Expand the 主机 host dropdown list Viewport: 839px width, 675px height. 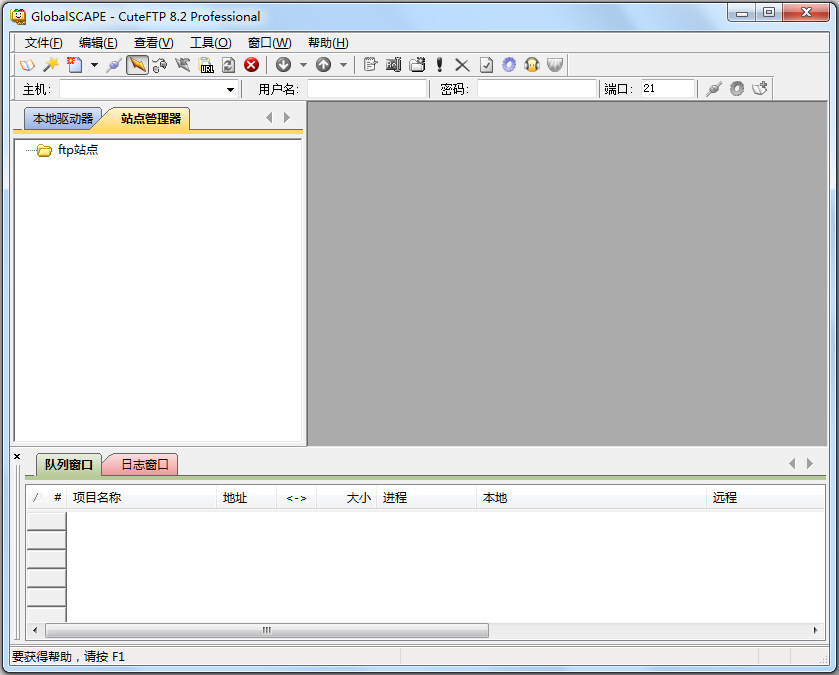coord(230,90)
